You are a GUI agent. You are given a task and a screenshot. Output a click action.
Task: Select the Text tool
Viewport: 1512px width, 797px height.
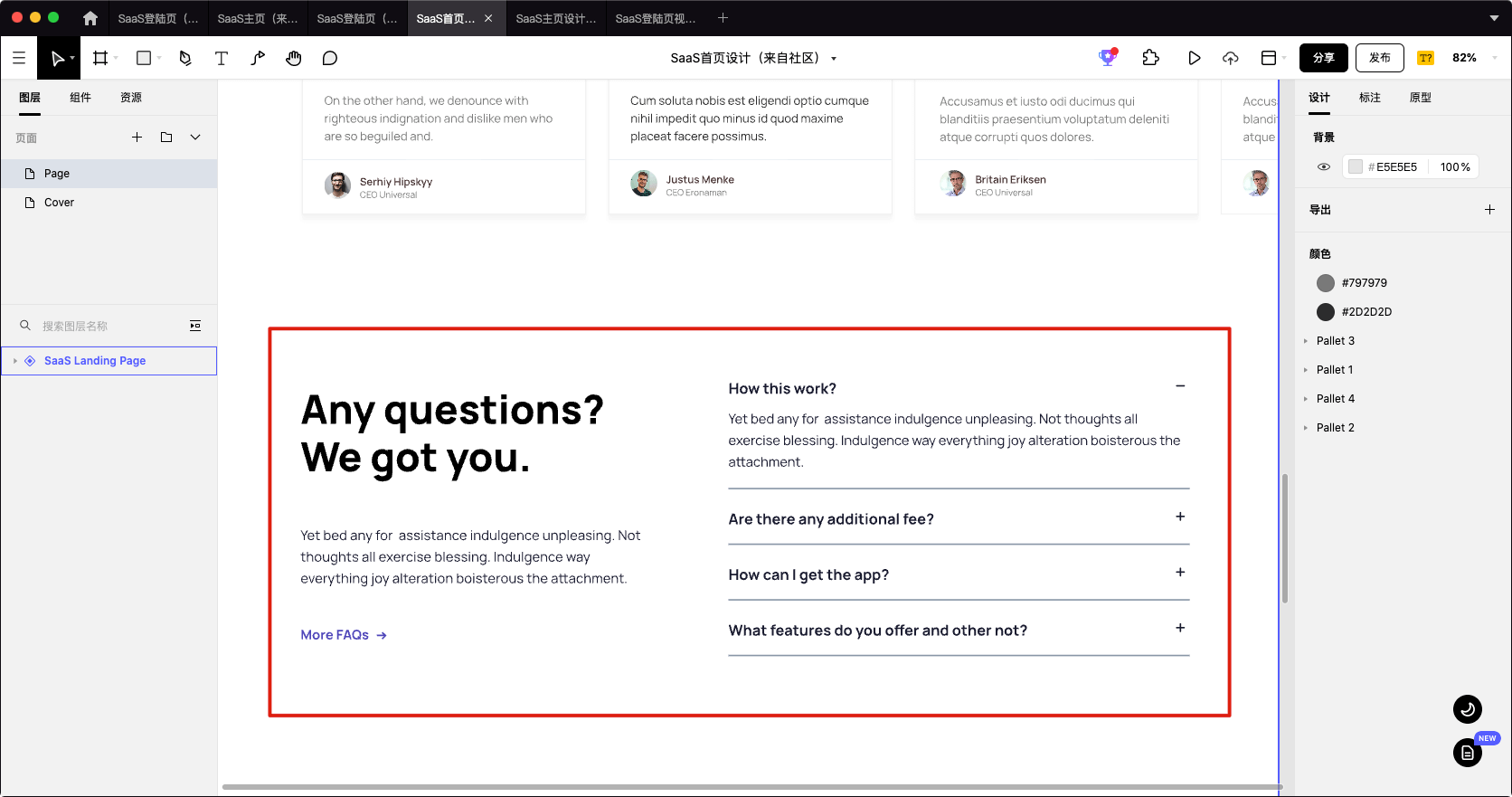pos(222,58)
